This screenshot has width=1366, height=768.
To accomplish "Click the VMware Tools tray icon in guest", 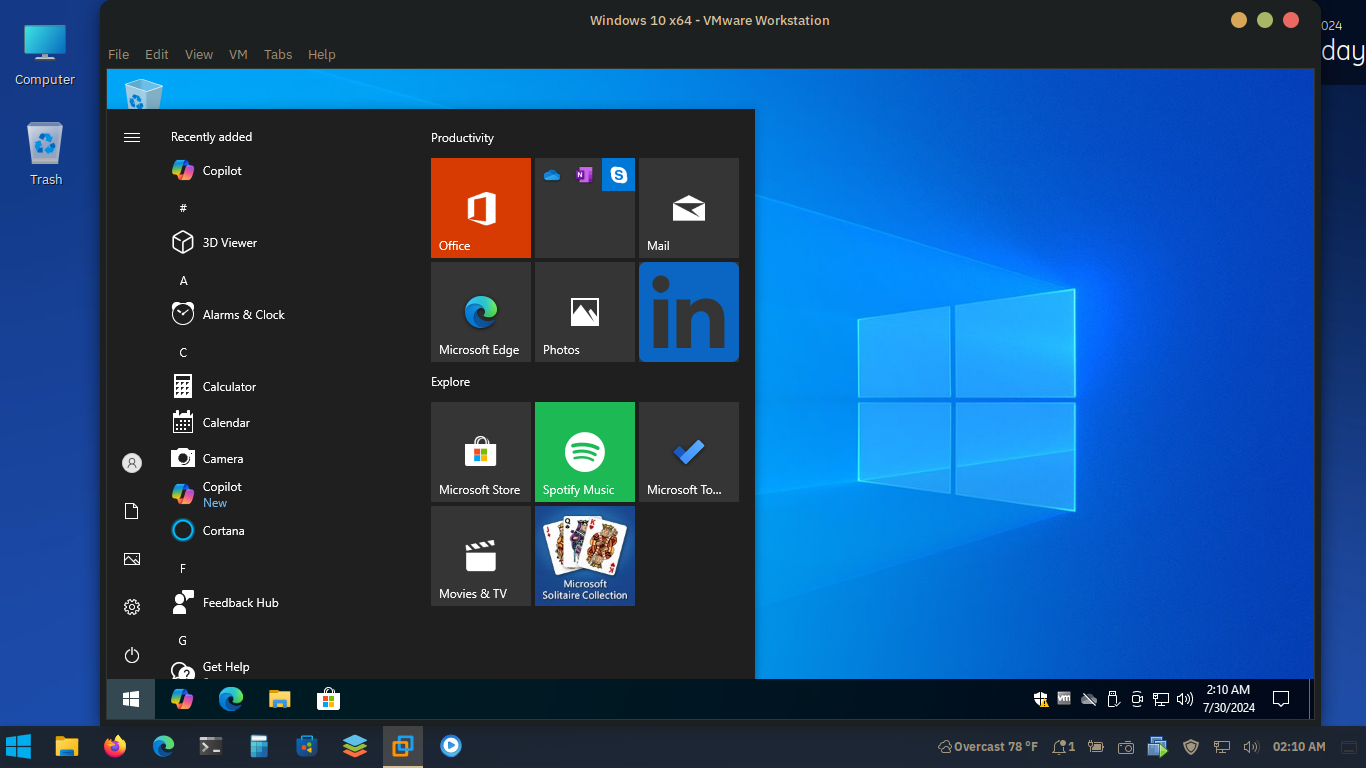I will [1064, 699].
